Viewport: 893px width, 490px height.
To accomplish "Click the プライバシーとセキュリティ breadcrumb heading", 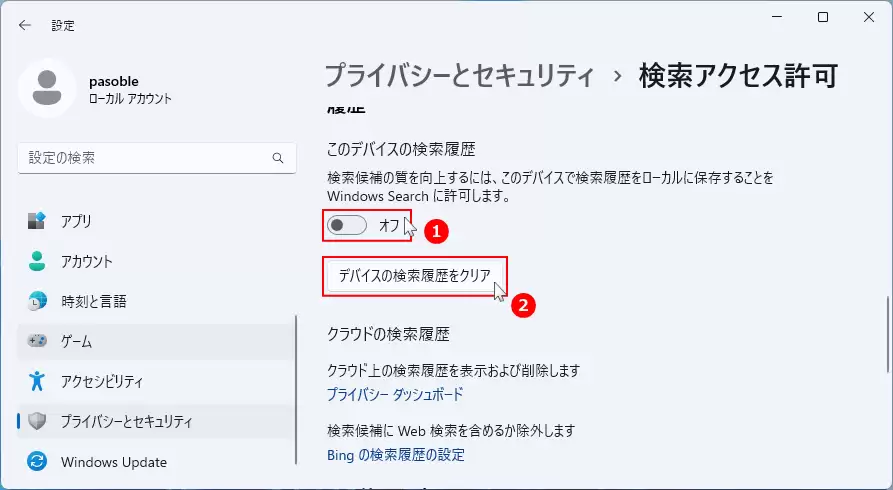I will point(459,76).
